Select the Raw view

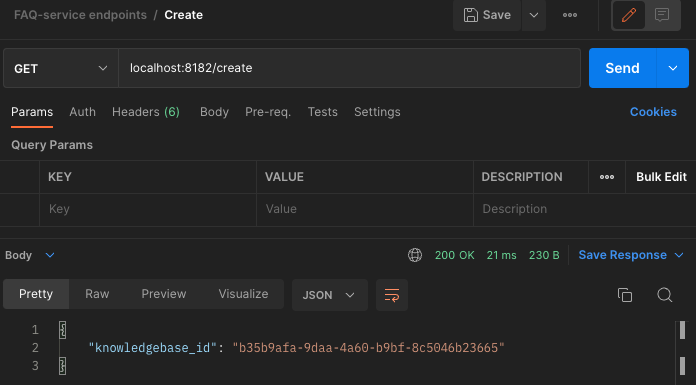click(97, 294)
